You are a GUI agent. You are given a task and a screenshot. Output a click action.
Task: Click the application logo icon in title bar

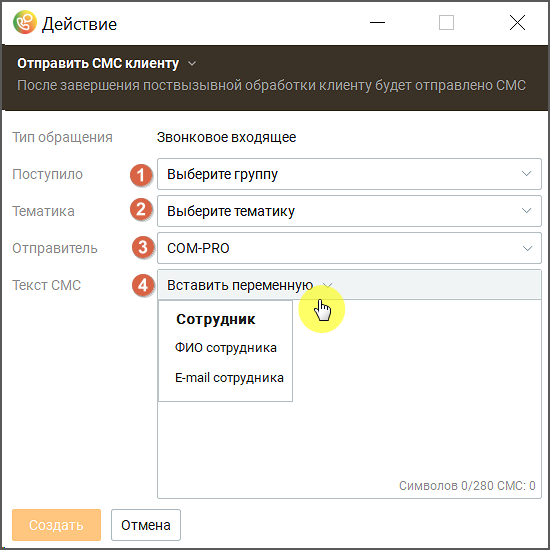25,23
